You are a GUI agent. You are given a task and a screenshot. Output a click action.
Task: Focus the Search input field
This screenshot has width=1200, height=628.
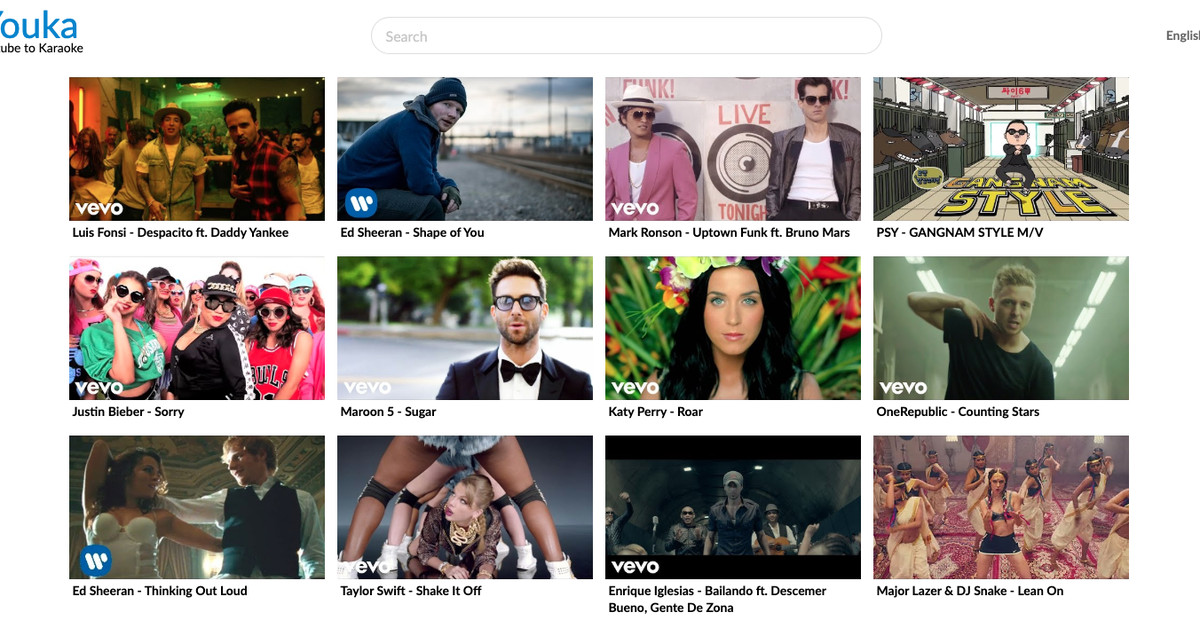(x=626, y=36)
